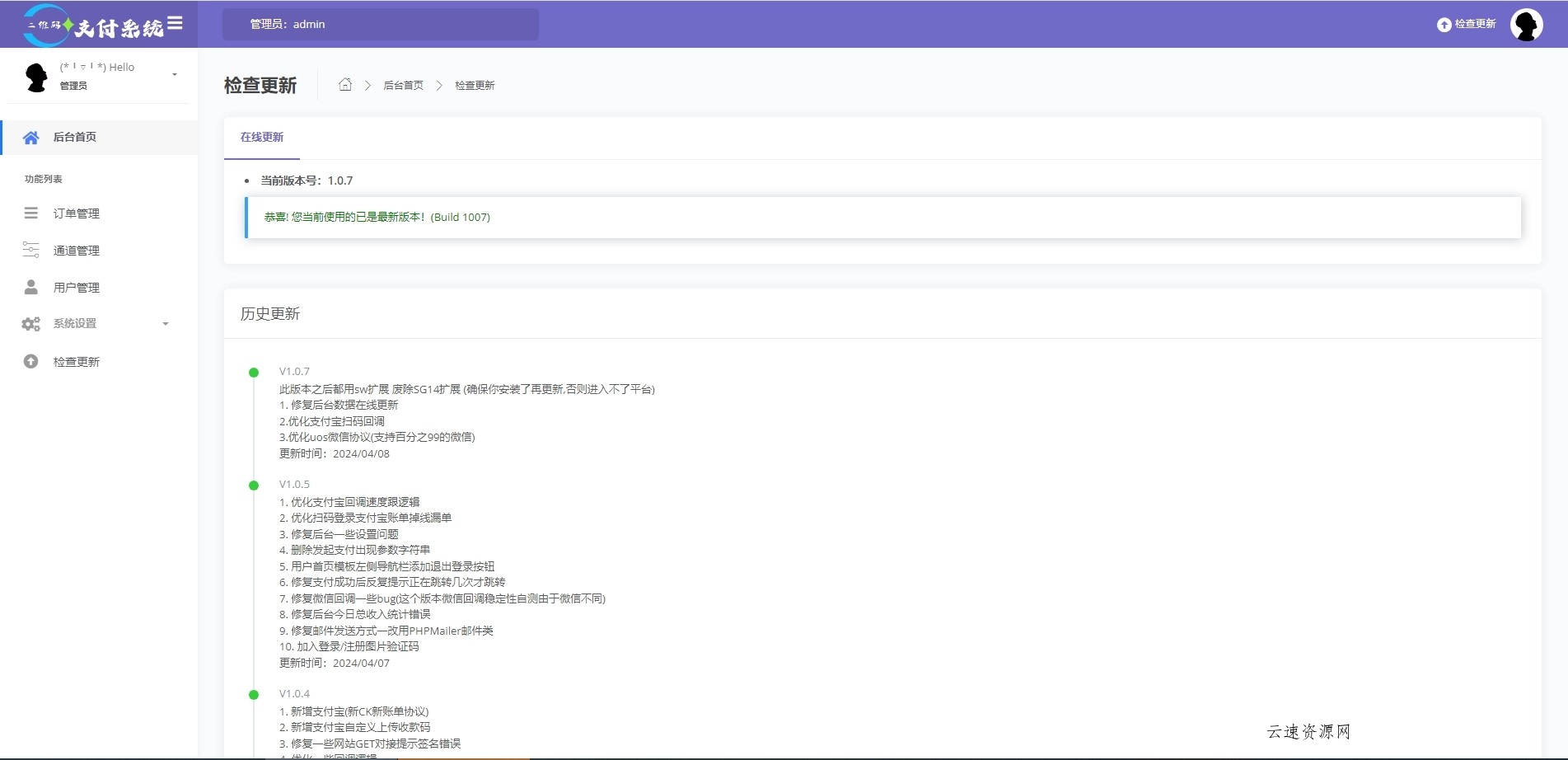Click the home icon in breadcrumb
The image size is (1568, 760).
pos(345,85)
